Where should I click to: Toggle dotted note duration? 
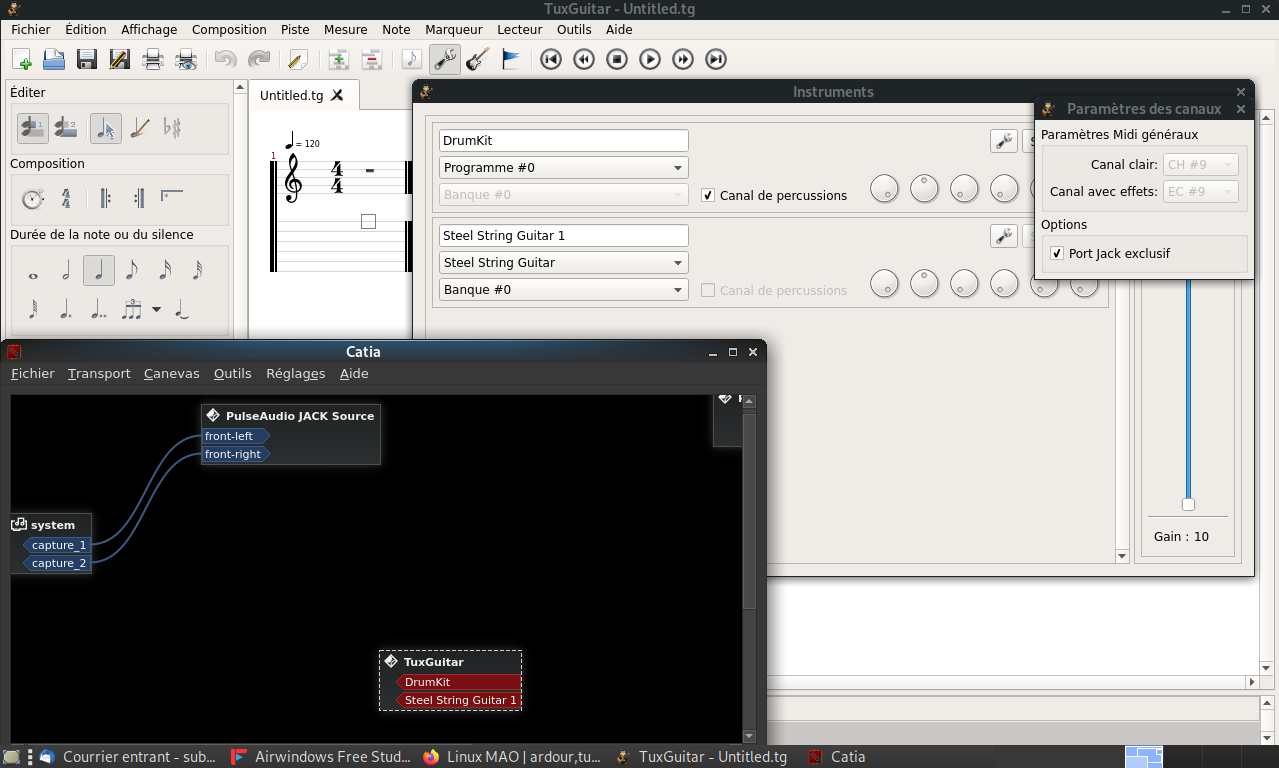click(66, 310)
